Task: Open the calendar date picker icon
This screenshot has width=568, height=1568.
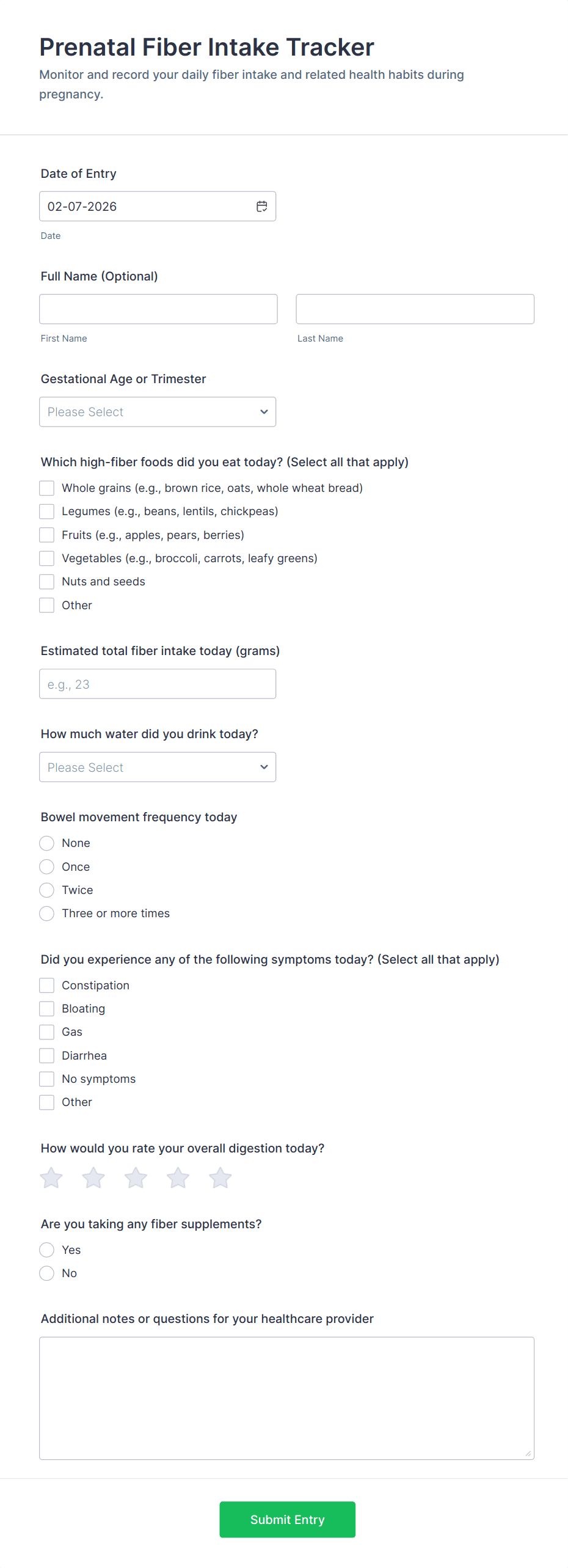Action: point(261,207)
